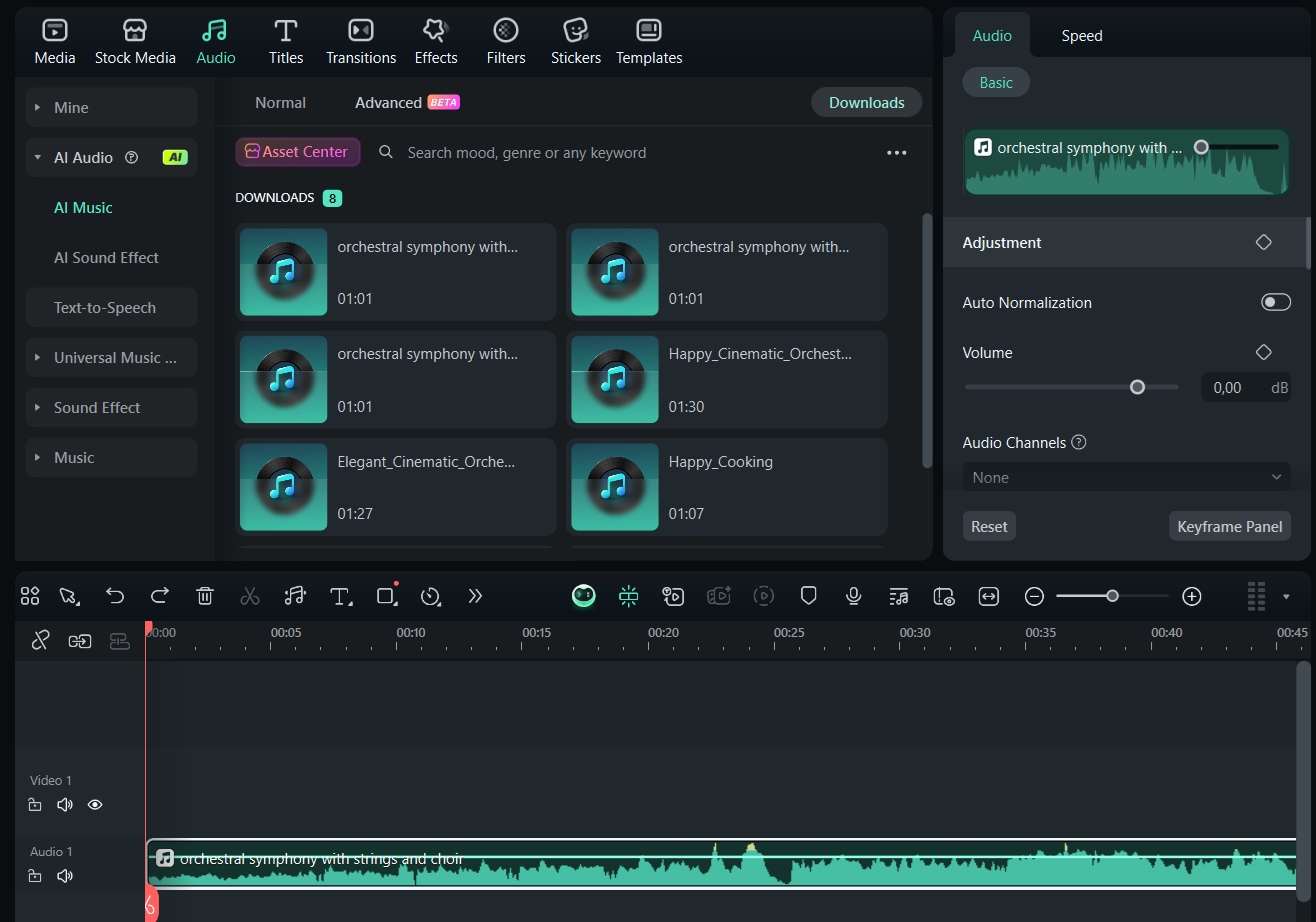Add keyframe for Adjustment section

[1264, 242]
